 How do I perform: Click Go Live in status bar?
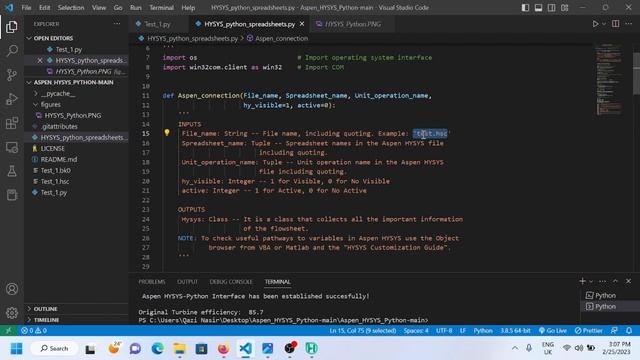(553, 330)
